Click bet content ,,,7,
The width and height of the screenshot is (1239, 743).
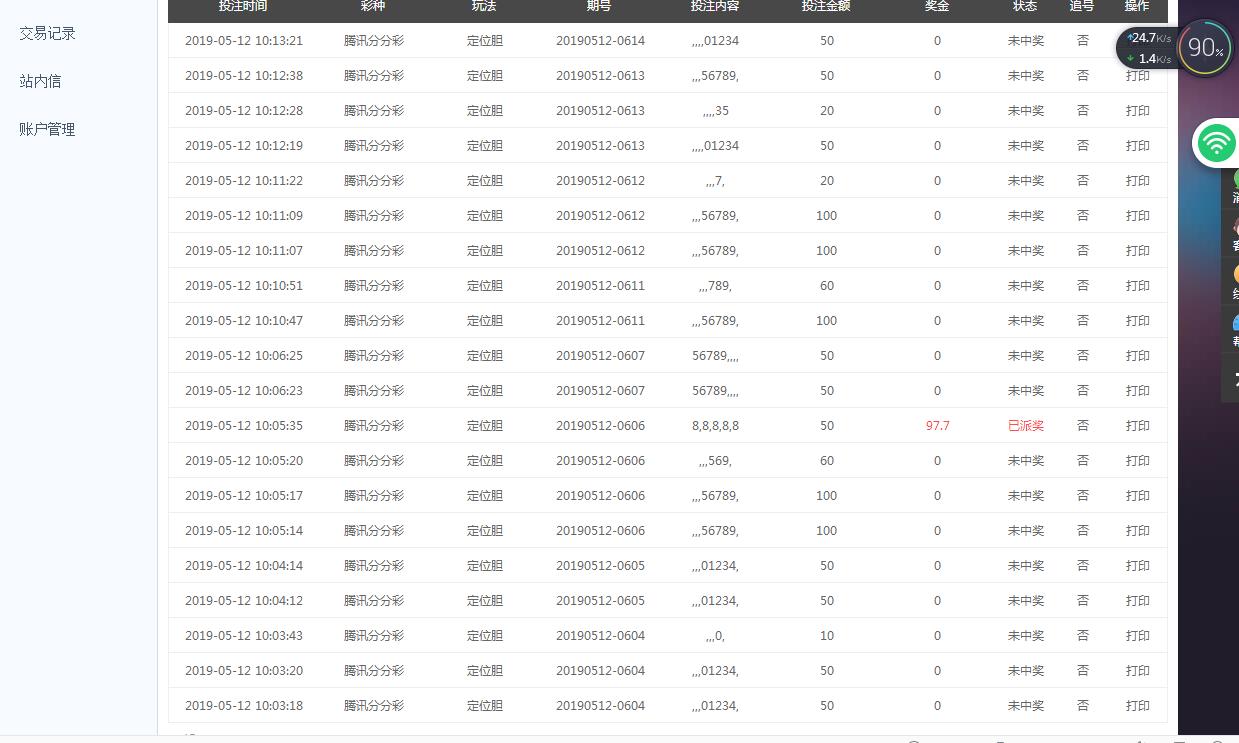coord(715,181)
